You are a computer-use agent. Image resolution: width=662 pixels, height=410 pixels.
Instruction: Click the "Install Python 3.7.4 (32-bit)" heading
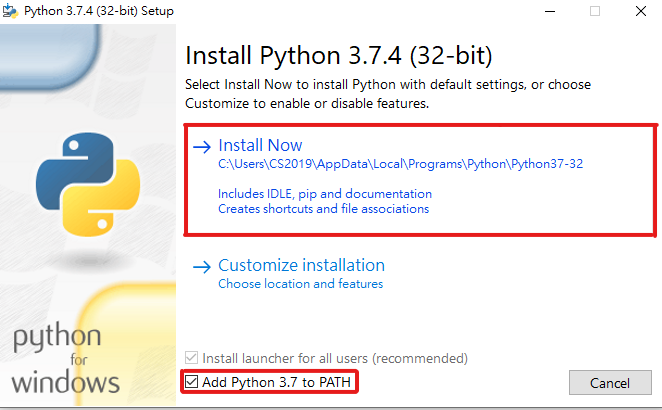coord(340,54)
